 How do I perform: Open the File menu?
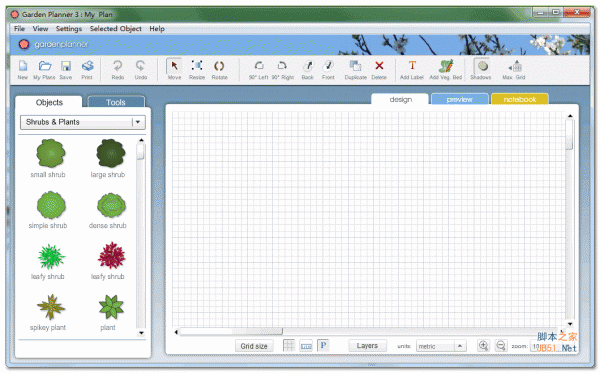(x=19, y=29)
